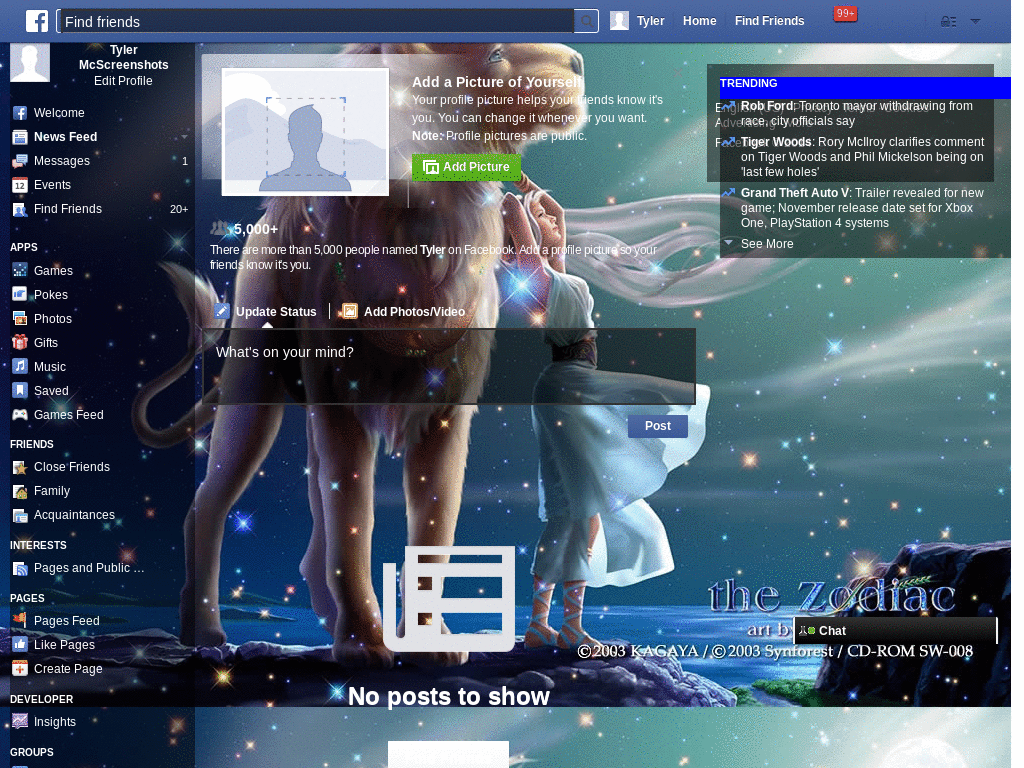Click the Post button
This screenshot has height=768, width=1024.
(658, 426)
